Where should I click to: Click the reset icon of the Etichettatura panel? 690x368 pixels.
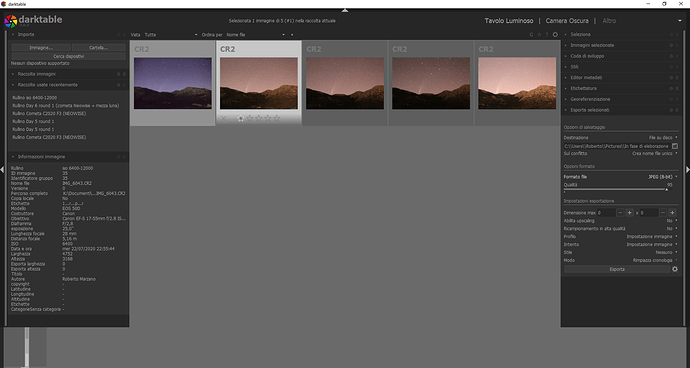[671, 88]
